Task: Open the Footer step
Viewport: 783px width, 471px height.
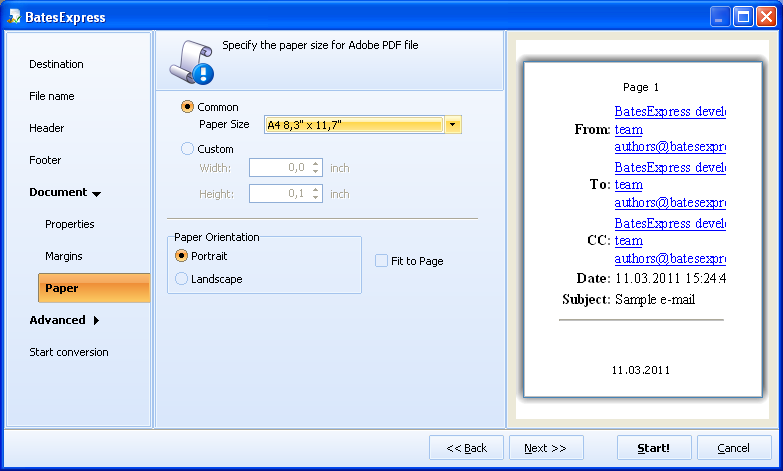Action: coord(45,160)
